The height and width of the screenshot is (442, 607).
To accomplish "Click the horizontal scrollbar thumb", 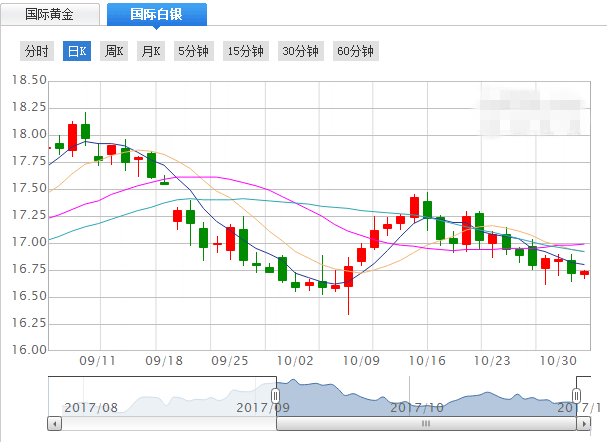I will [x=424, y=424].
